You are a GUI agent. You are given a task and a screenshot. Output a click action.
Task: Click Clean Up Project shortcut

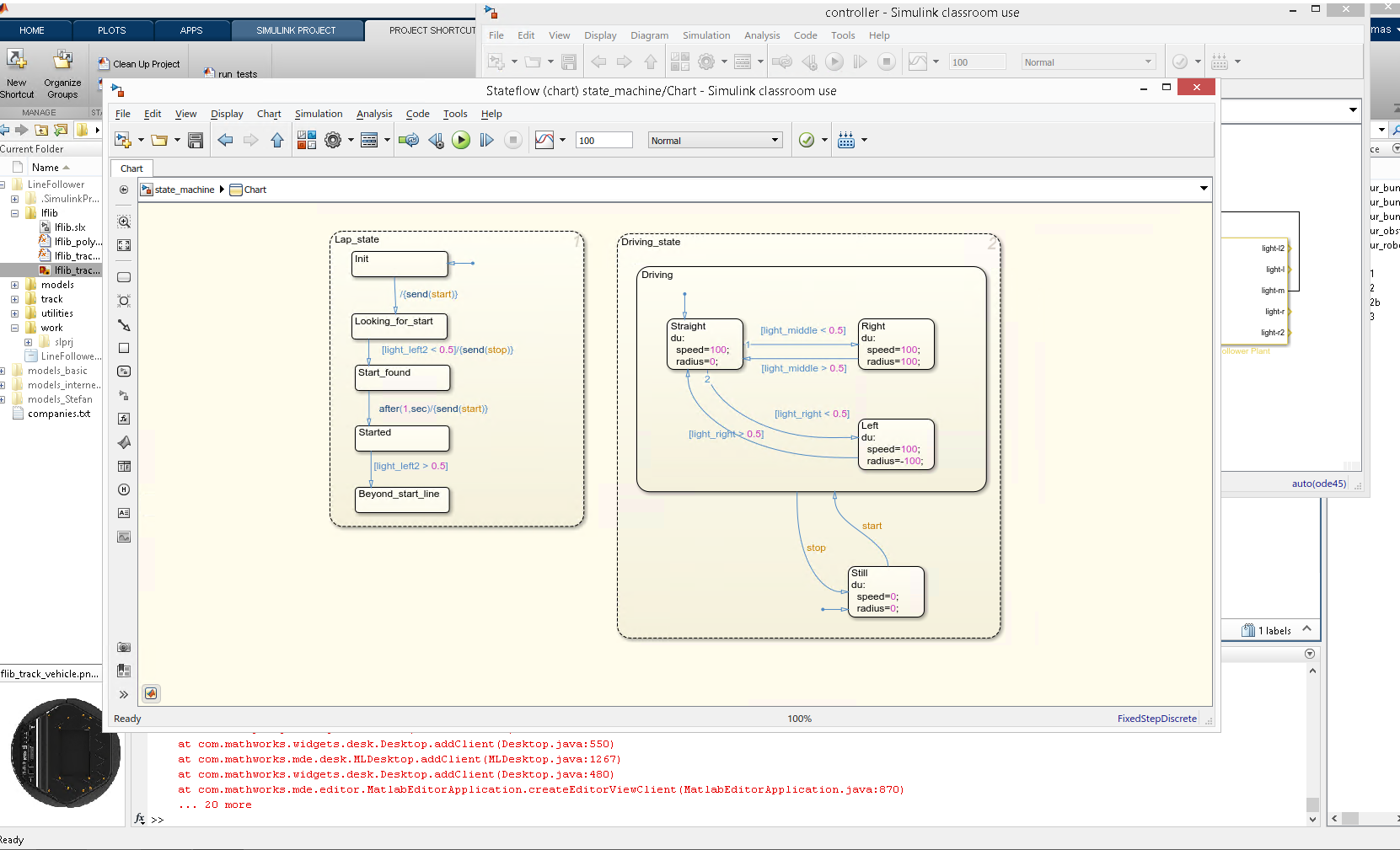click(139, 64)
